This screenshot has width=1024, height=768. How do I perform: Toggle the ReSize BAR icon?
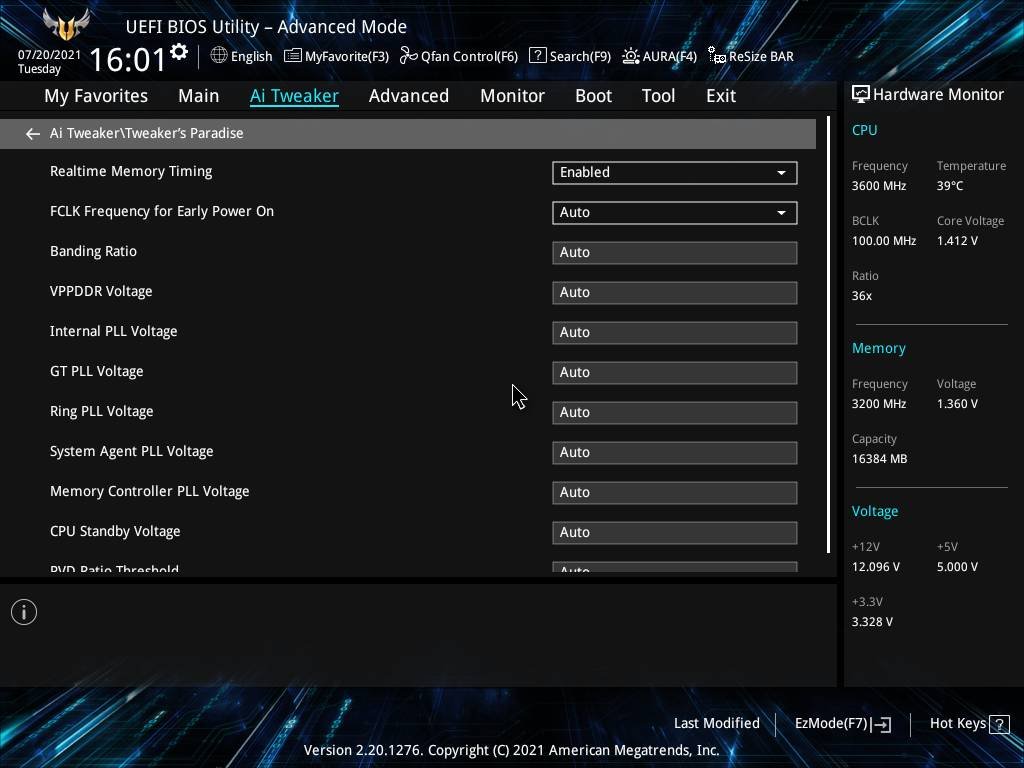(716, 56)
